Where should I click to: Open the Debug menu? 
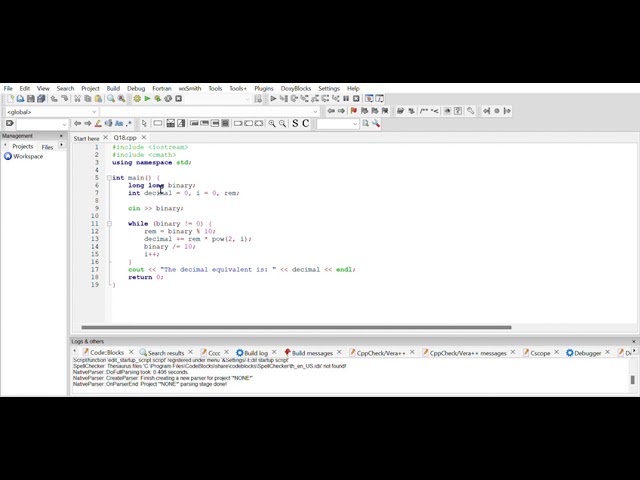point(136,88)
